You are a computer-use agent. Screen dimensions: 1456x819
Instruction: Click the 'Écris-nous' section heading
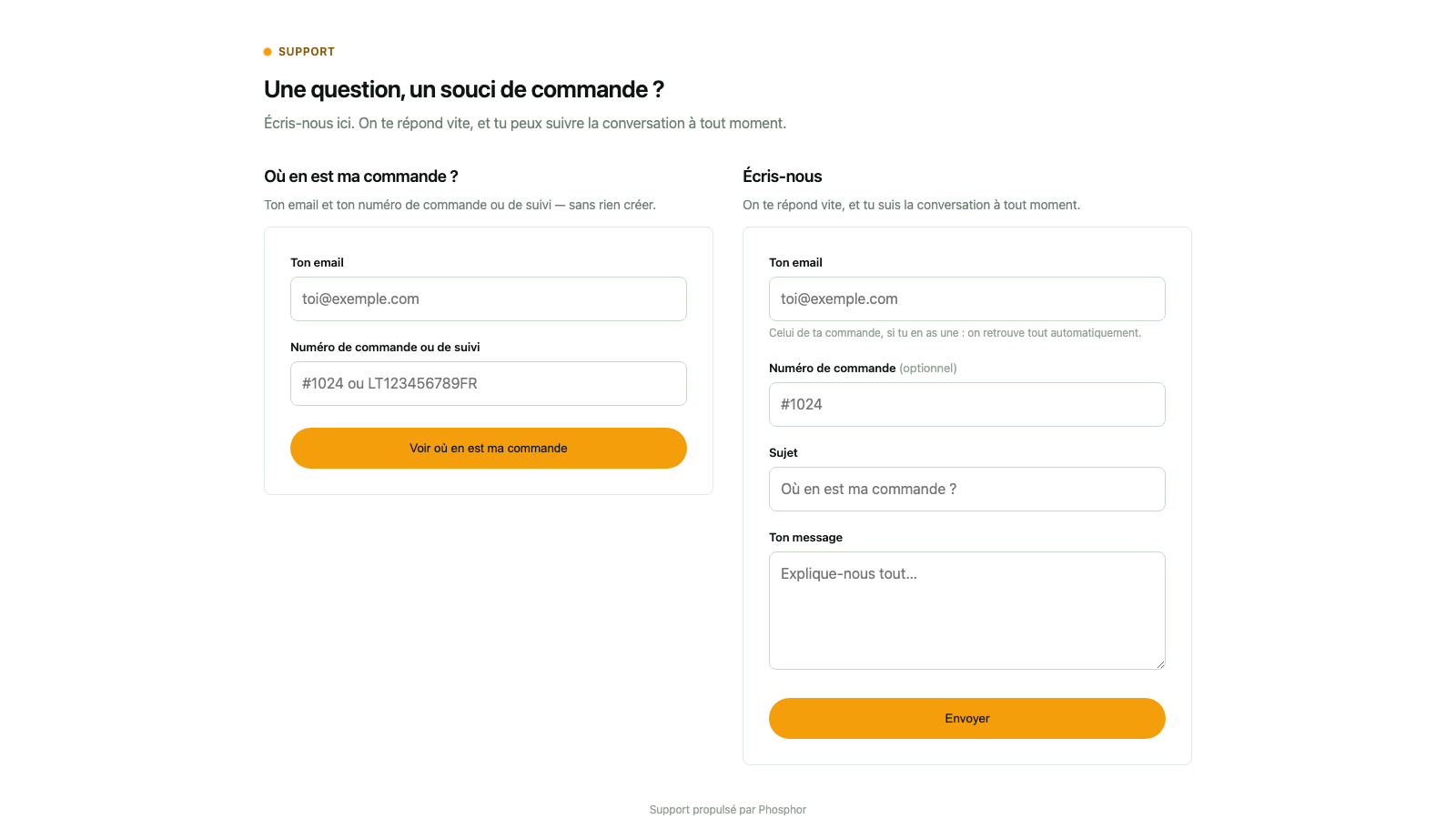[783, 177]
